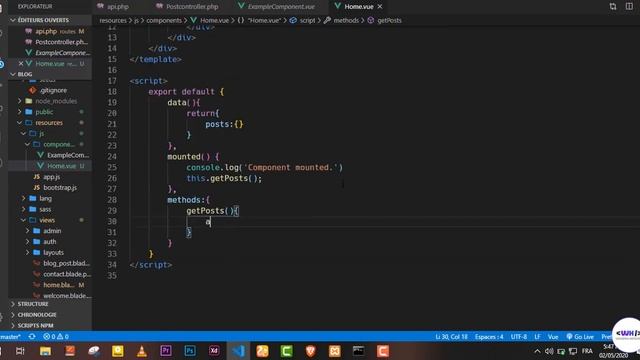Open ExampleComponent.vue in the open editors list

(x=50, y=53)
